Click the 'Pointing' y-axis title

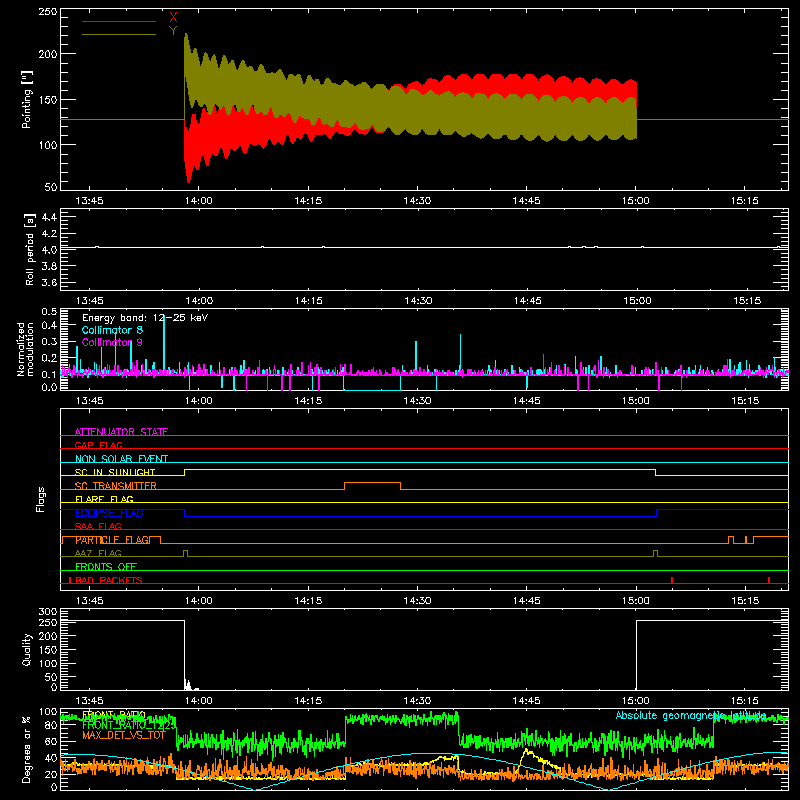click(x=27, y=99)
